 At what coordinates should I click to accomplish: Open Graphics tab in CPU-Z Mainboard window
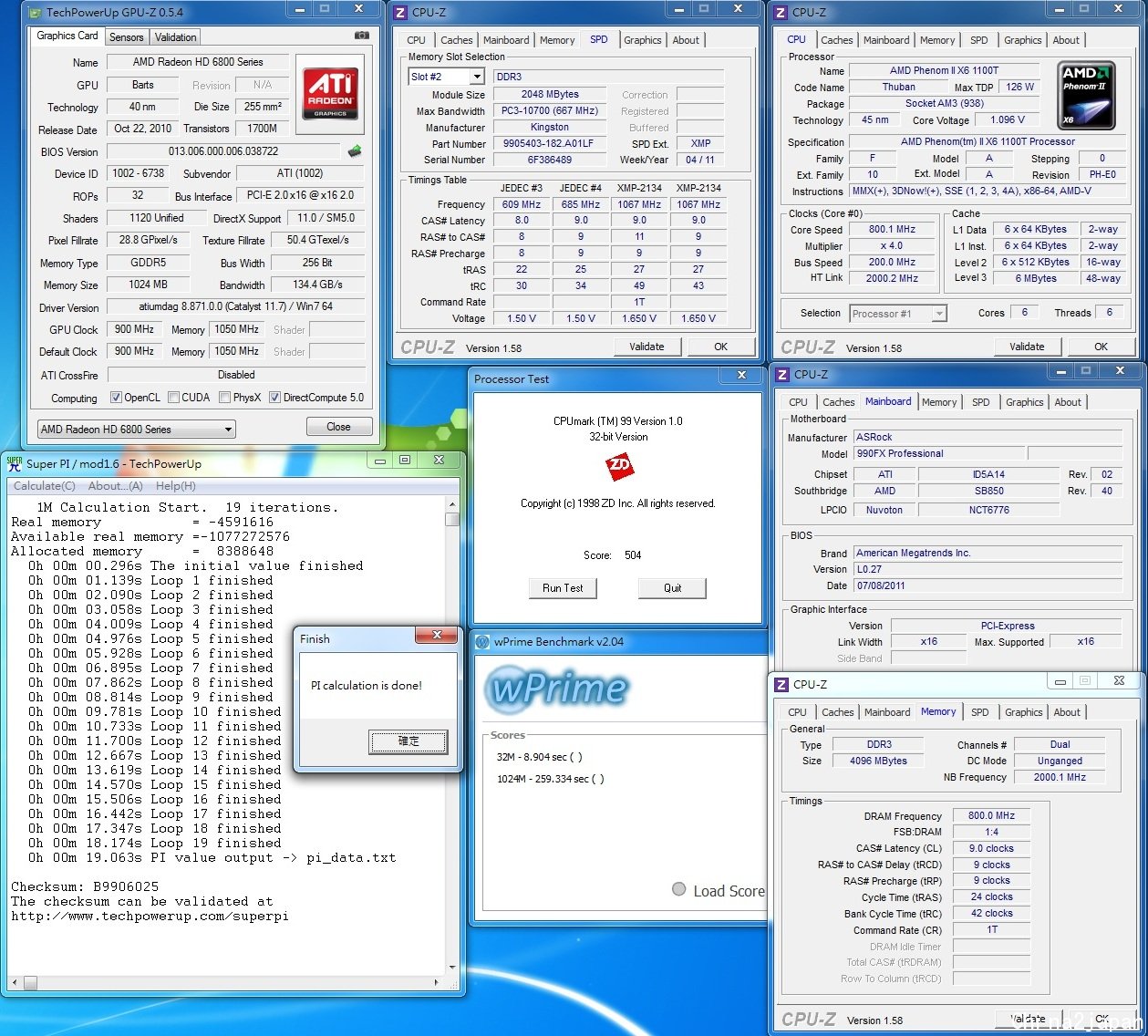(x=1025, y=402)
